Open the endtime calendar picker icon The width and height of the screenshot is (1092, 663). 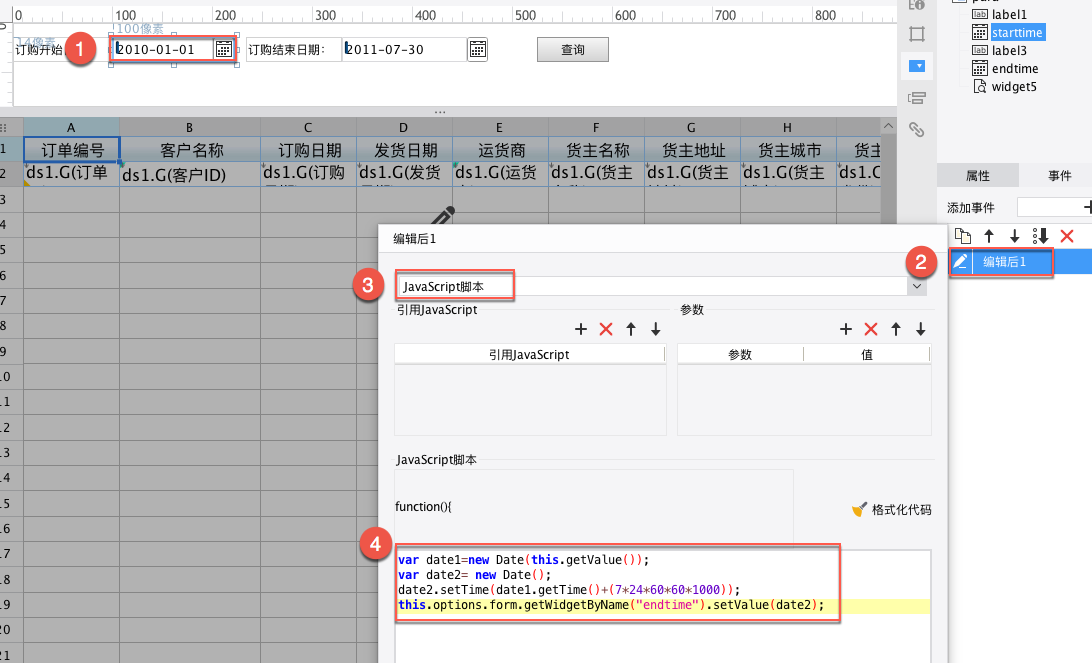coord(478,49)
